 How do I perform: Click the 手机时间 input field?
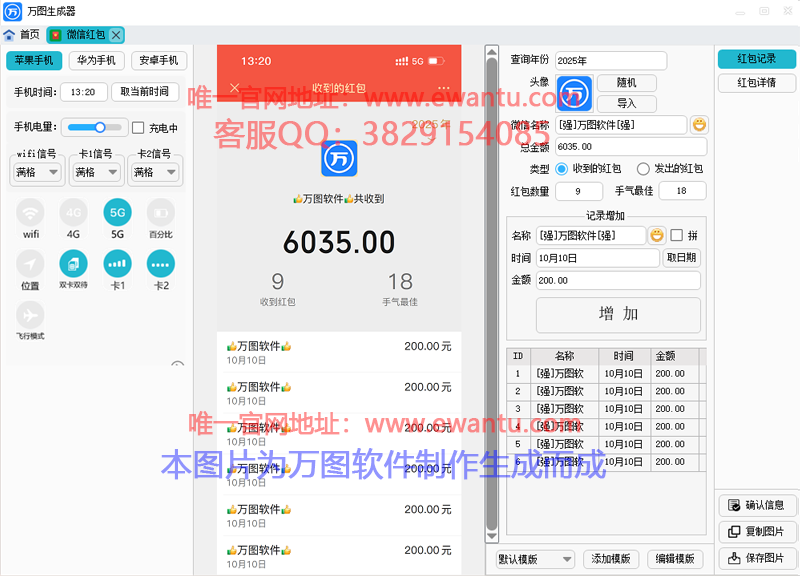point(84,92)
